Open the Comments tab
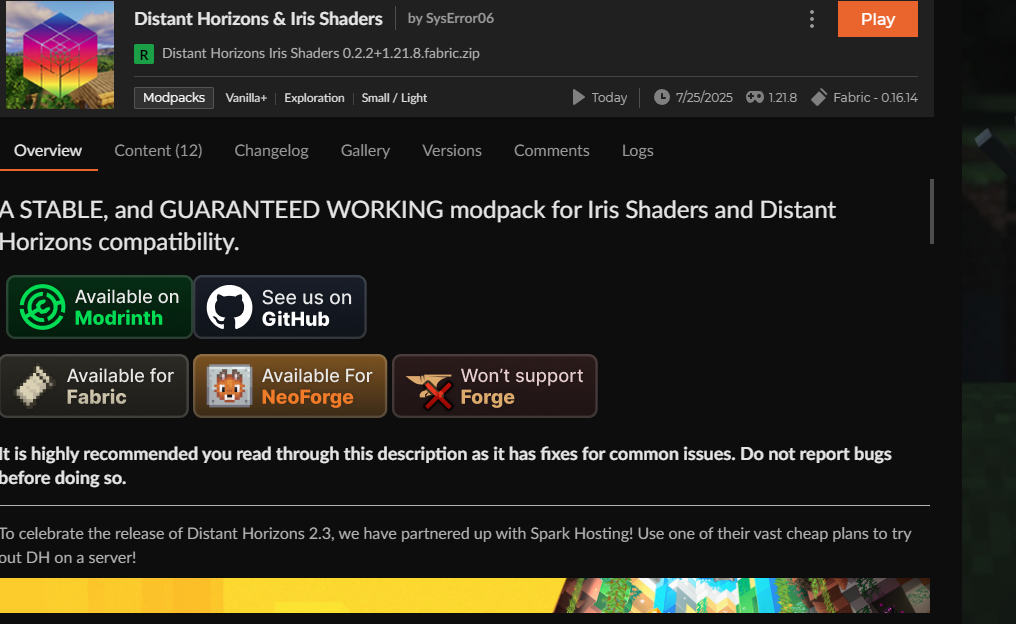 pos(551,150)
